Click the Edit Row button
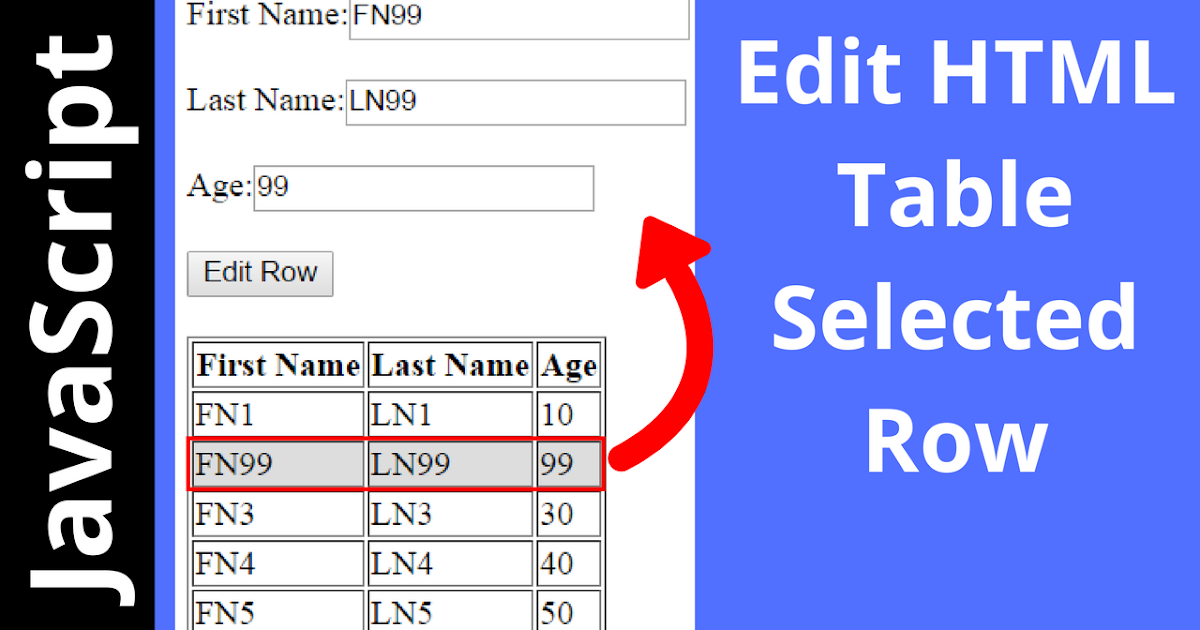This screenshot has width=1200, height=630. click(x=259, y=272)
